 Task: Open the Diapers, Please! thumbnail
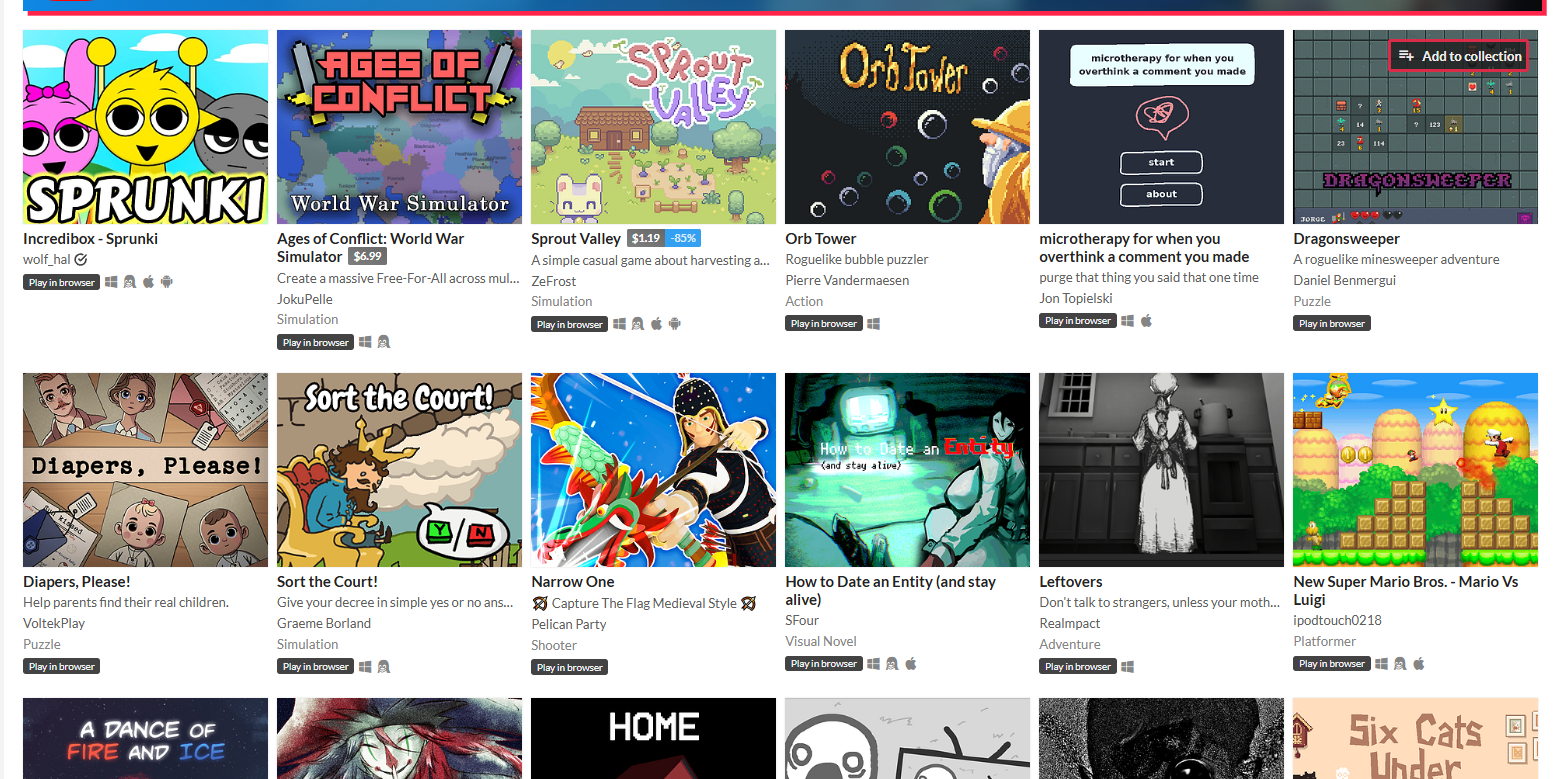coord(145,470)
